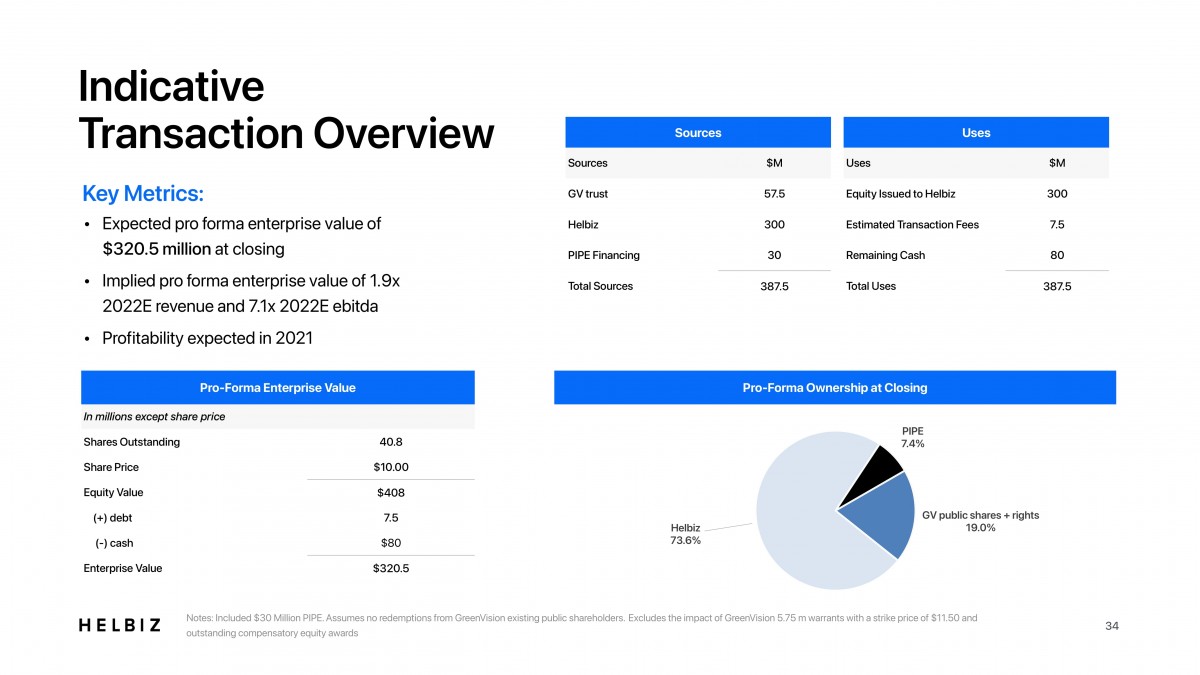Click the Total Sources value 387.5

coord(773,286)
